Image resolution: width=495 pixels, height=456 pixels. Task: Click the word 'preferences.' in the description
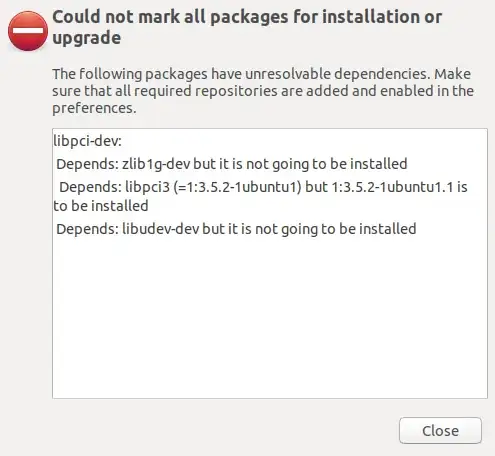[94, 108]
